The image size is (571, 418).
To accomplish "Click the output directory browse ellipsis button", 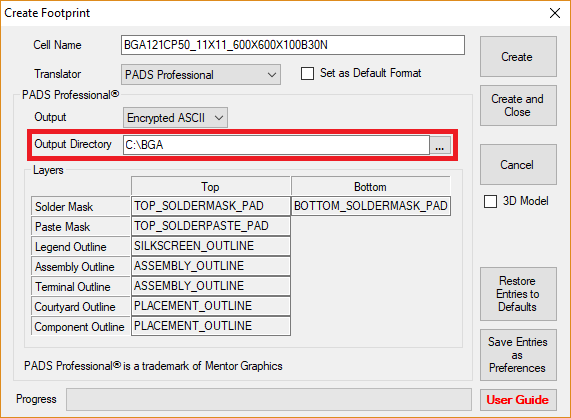I will pos(440,145).
